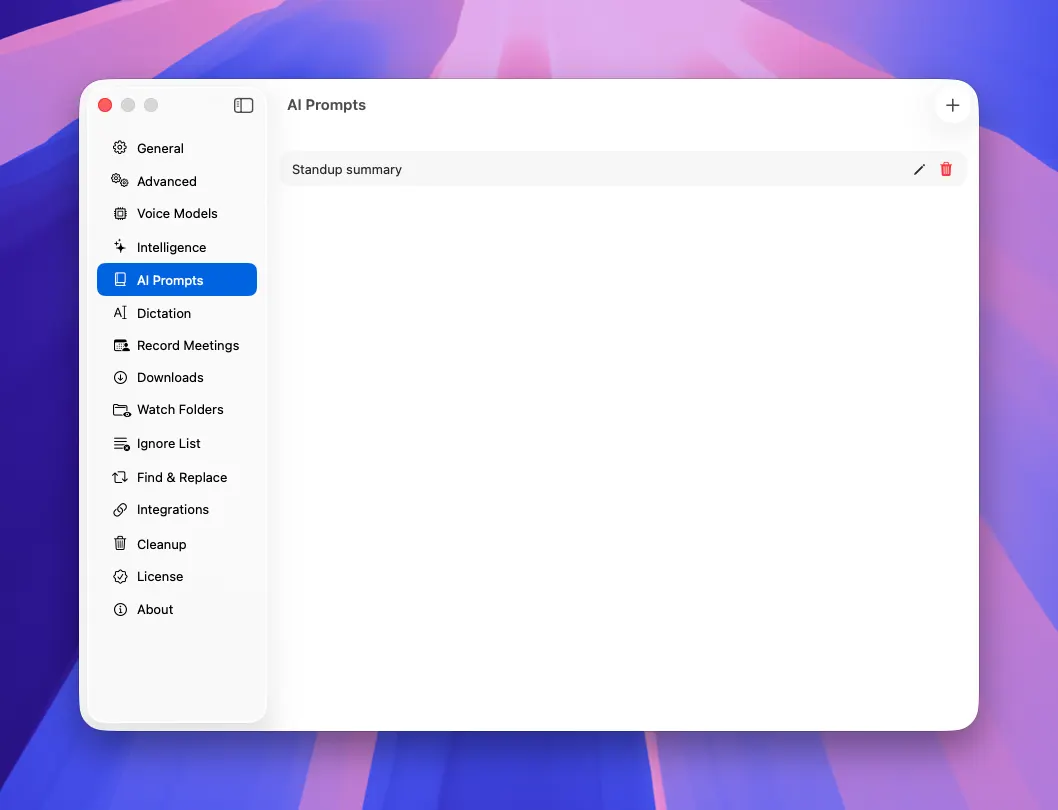Click the Downloads arrow-circle icon
1058x810 pixels.
pos(120,377)
